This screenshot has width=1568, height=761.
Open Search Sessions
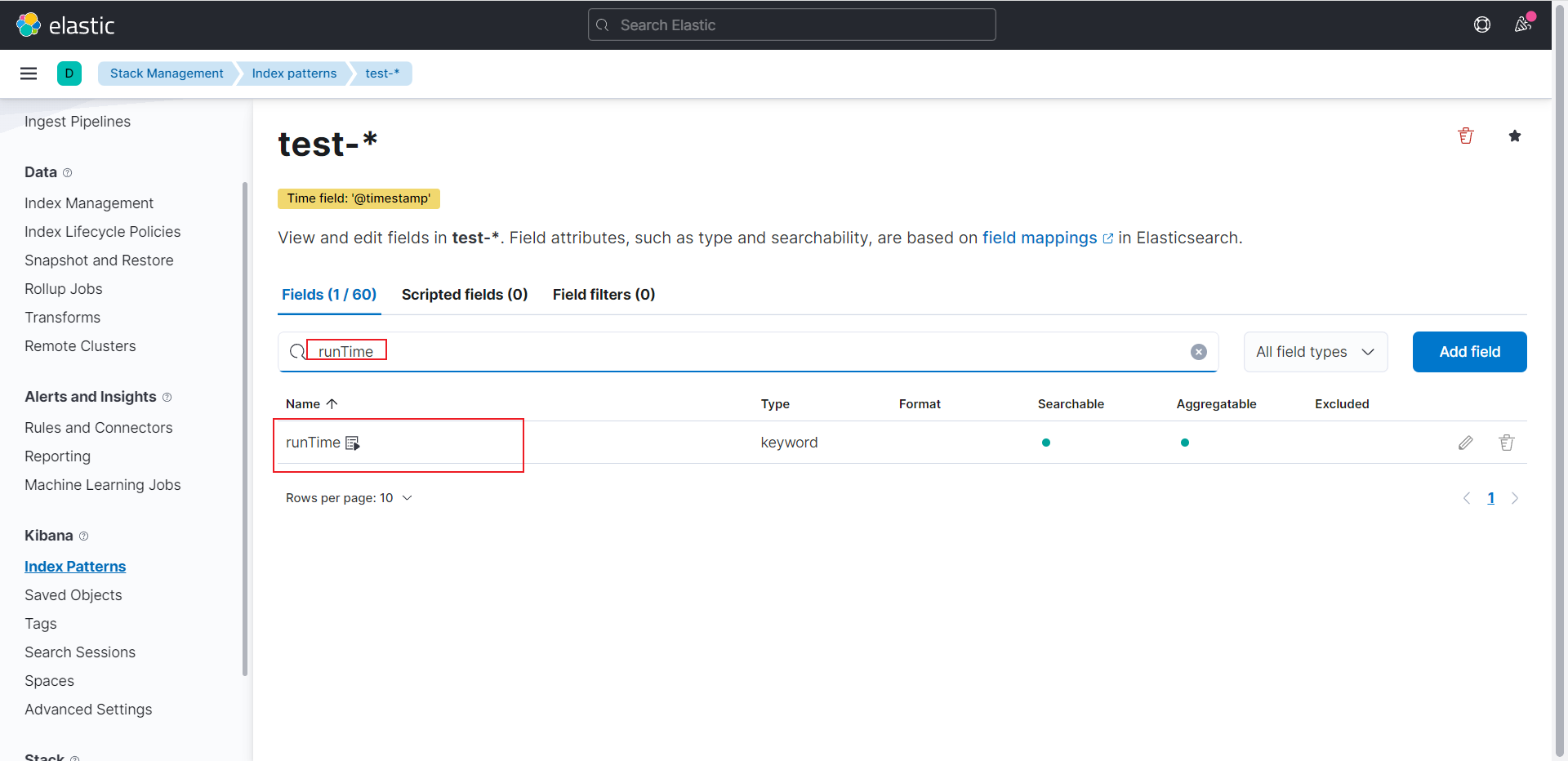point(80,652)
